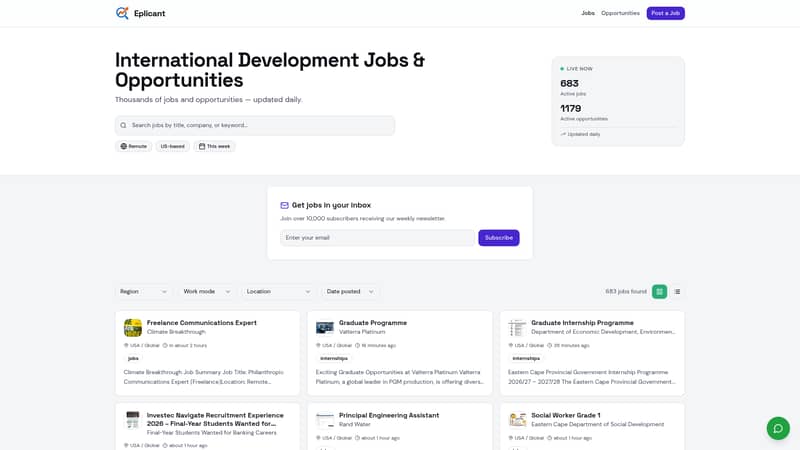Click the 'jobs' tag on Freelance card
Viewport: 800px width, 450px height.
click(133, 359)
